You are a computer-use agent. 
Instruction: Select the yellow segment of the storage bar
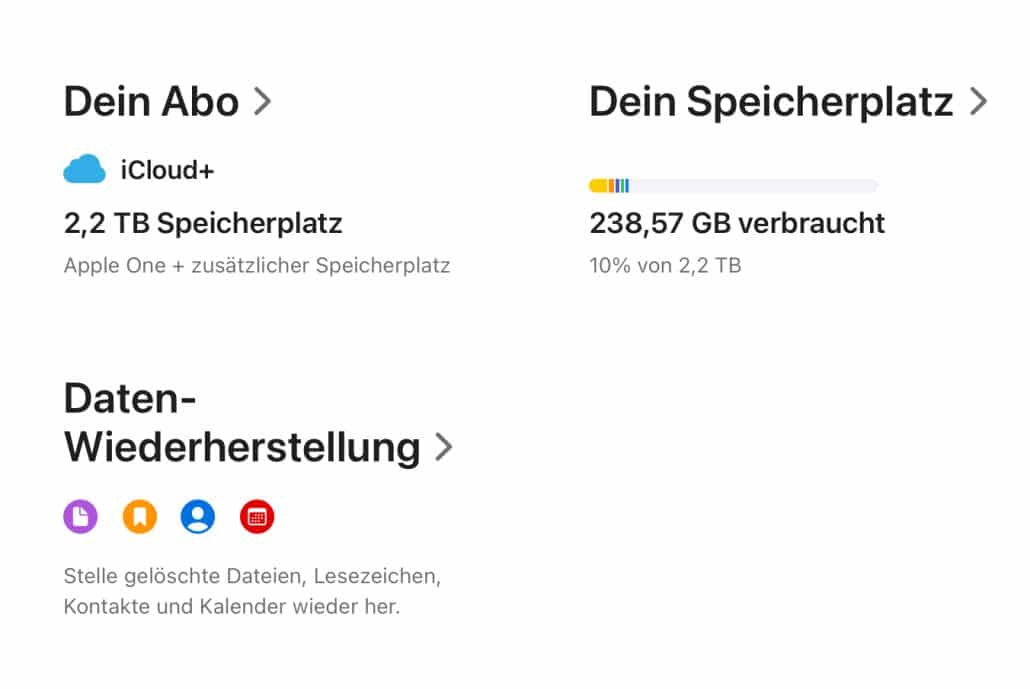[597, 185]
